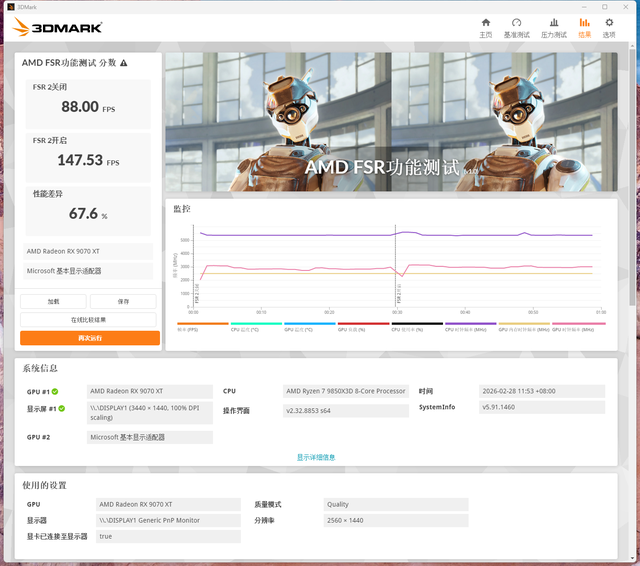Click the 在线比较结果 compare online button
640x566 pixels.
[88, 320]
